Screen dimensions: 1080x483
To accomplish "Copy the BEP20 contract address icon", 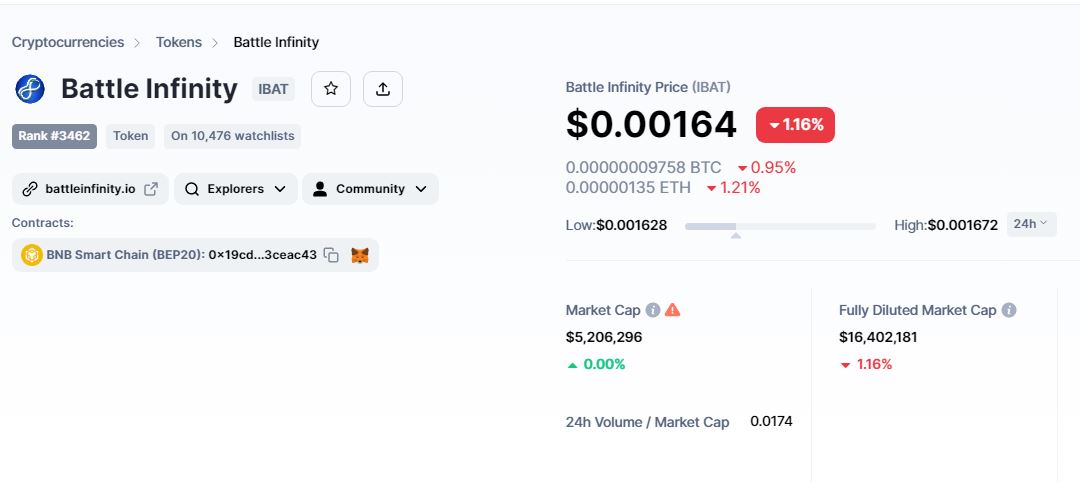I will tap(331, 255).
